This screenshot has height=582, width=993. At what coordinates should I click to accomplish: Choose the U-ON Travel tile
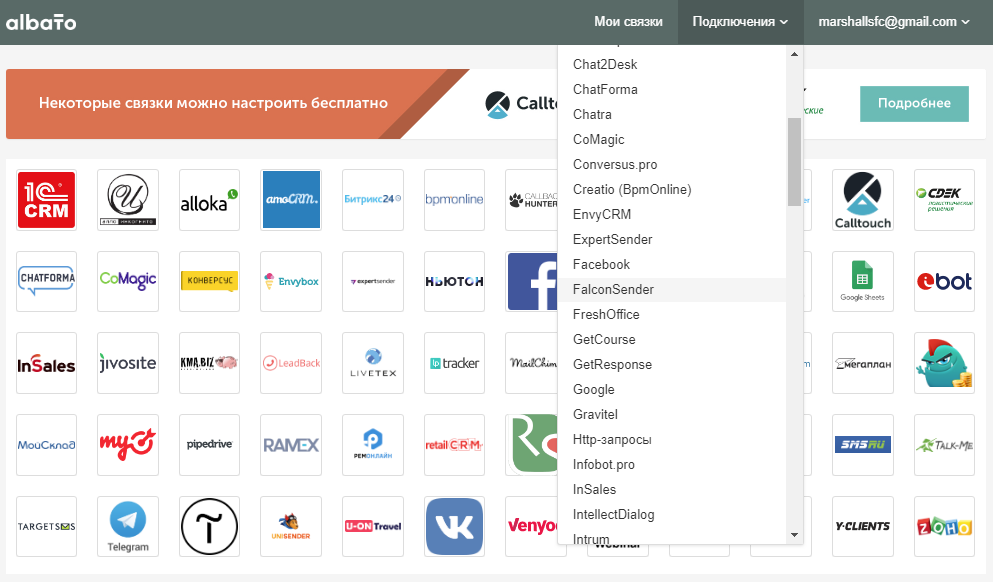point(373,527)
